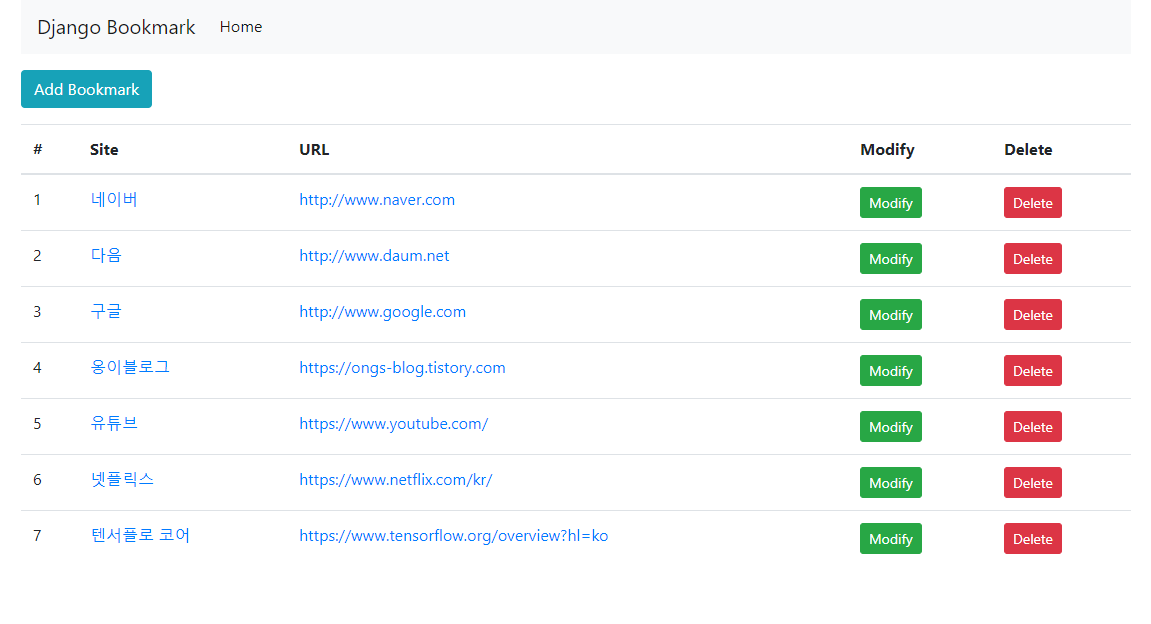Click the Site column header
This screenshot has height=624, width=1151.
(104, 150)
